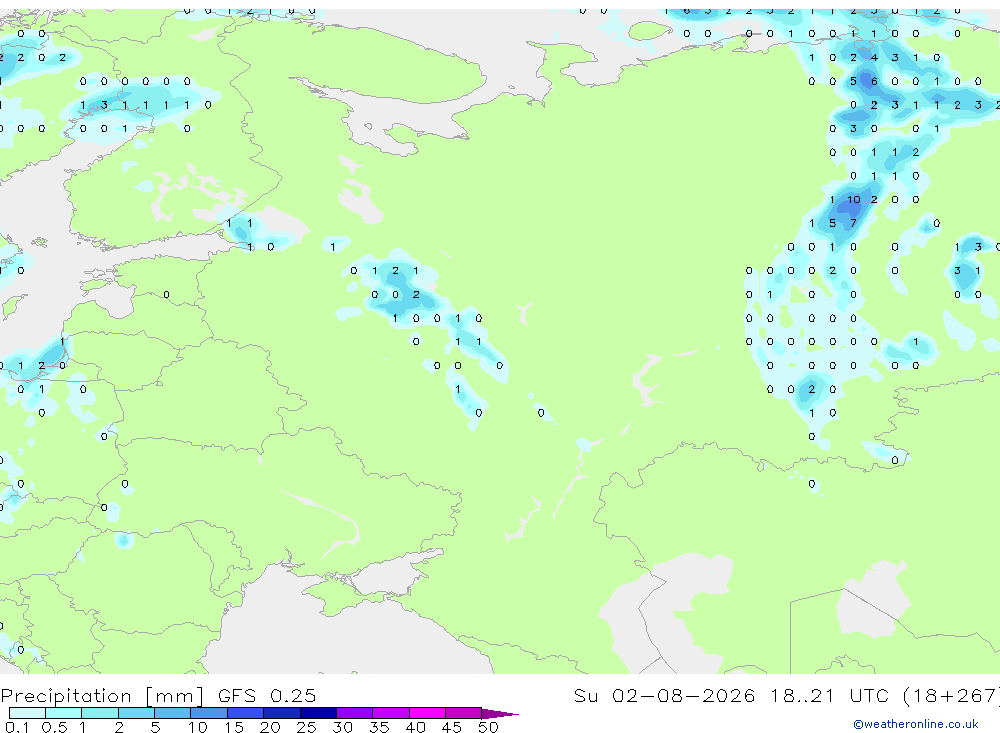The image size is (1000, 733).
Task: Click the legend scale label 50
Action: point(489,727)
